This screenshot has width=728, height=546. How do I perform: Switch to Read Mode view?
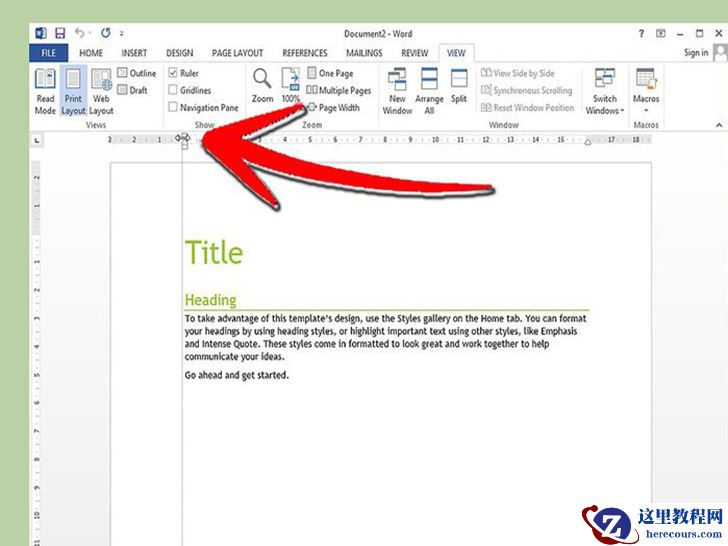pyautogui.click(x=45, y=91)
